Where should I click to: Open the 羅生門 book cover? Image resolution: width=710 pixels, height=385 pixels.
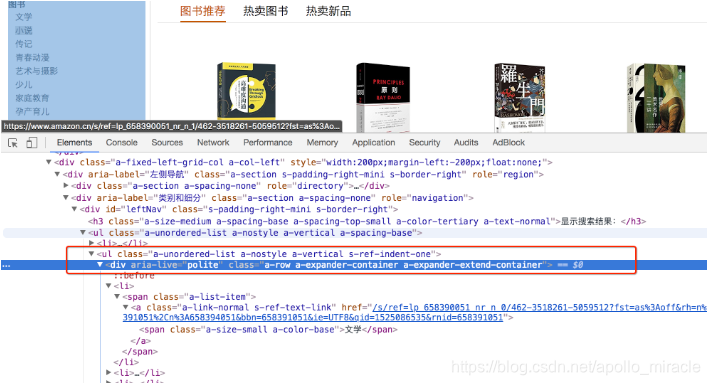click(x=519, y=97)
